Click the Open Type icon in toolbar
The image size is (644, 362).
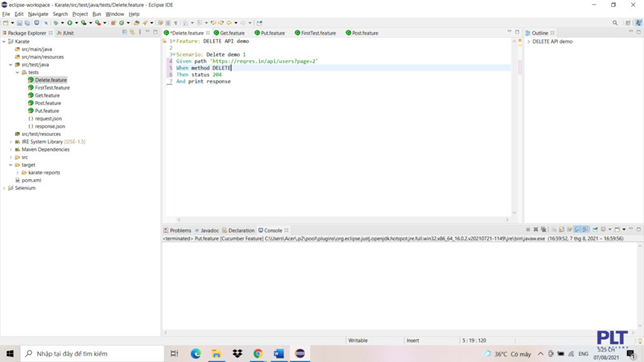pos(137,23)
